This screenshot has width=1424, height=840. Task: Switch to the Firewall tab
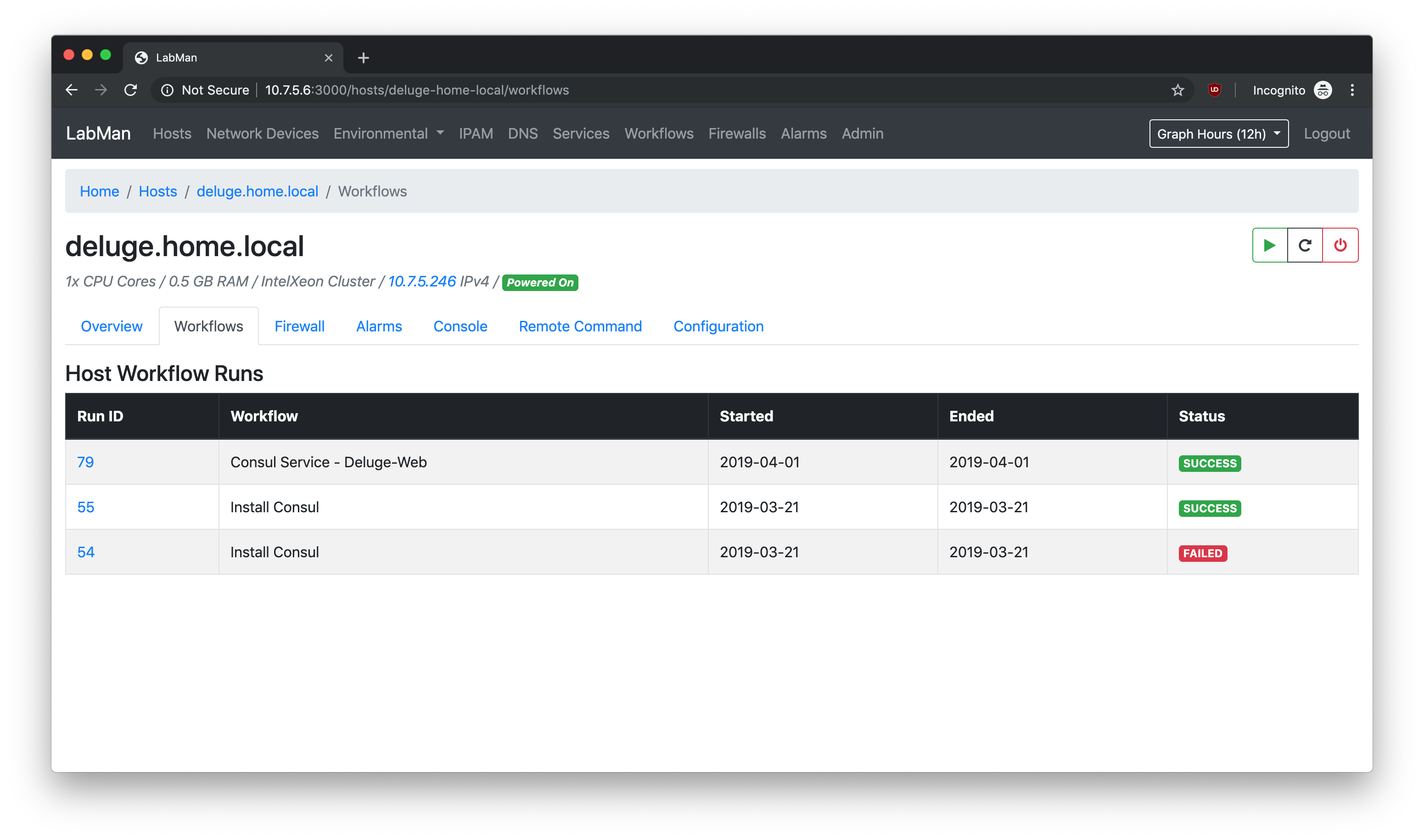point(299,326)
